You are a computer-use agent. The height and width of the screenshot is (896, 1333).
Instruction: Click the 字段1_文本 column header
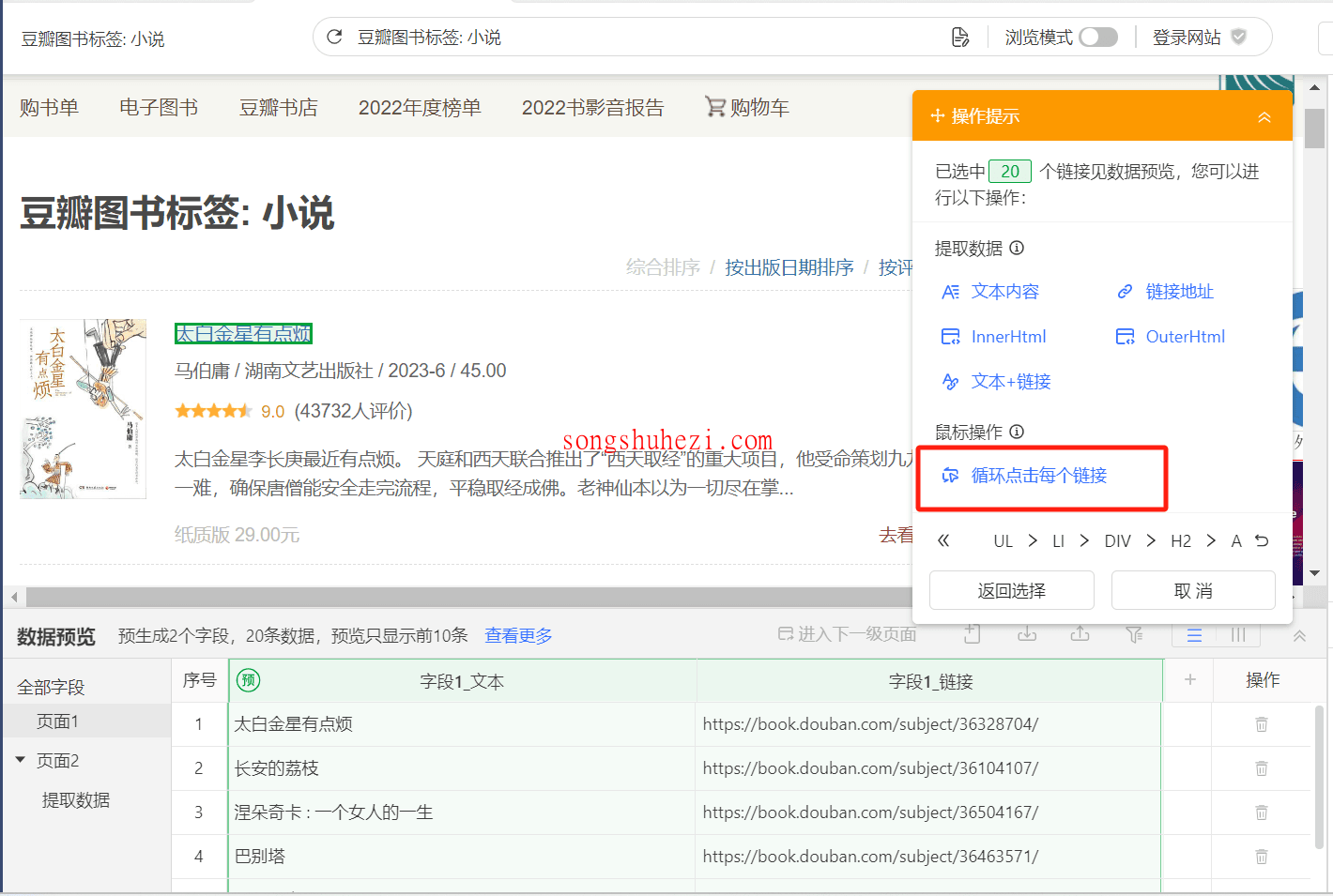tap(462, 682)
